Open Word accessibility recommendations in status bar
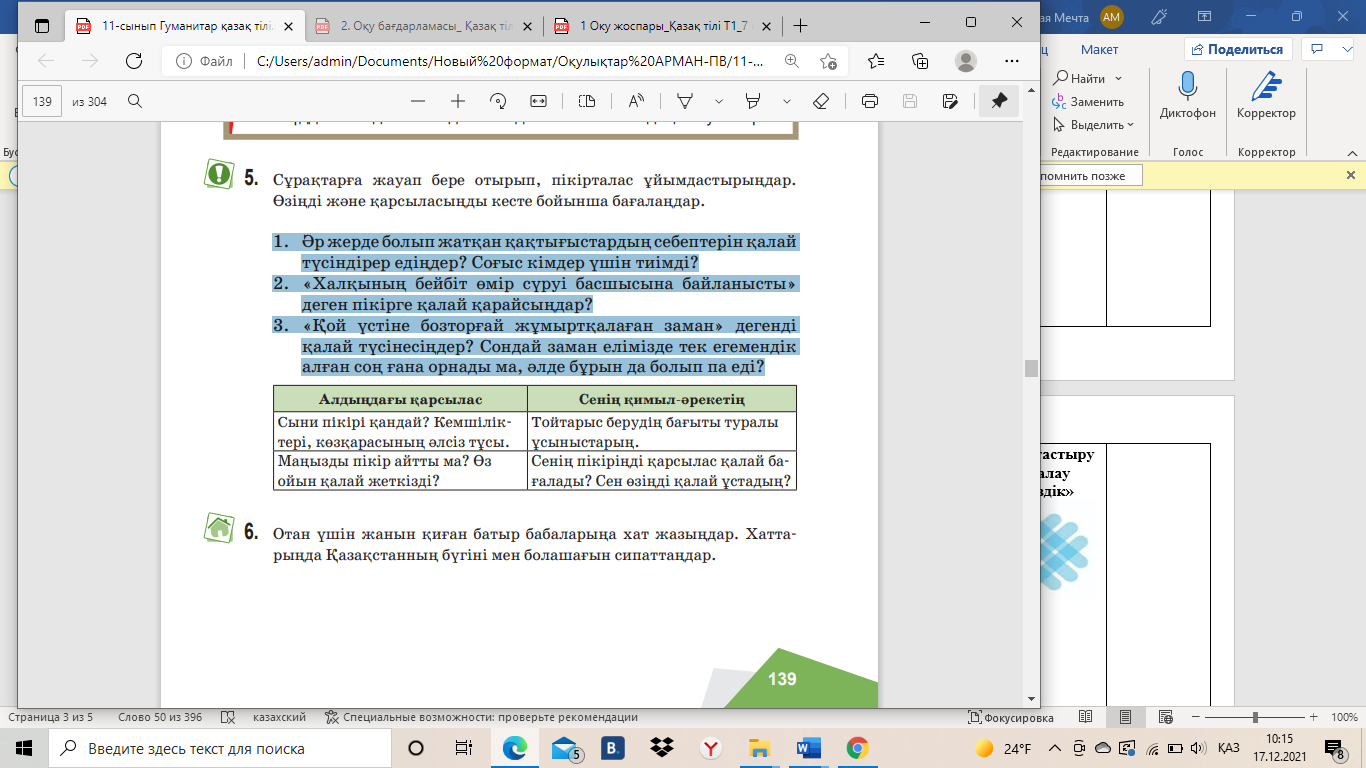Screen dimensions: 1366x768 pos(481,717)
